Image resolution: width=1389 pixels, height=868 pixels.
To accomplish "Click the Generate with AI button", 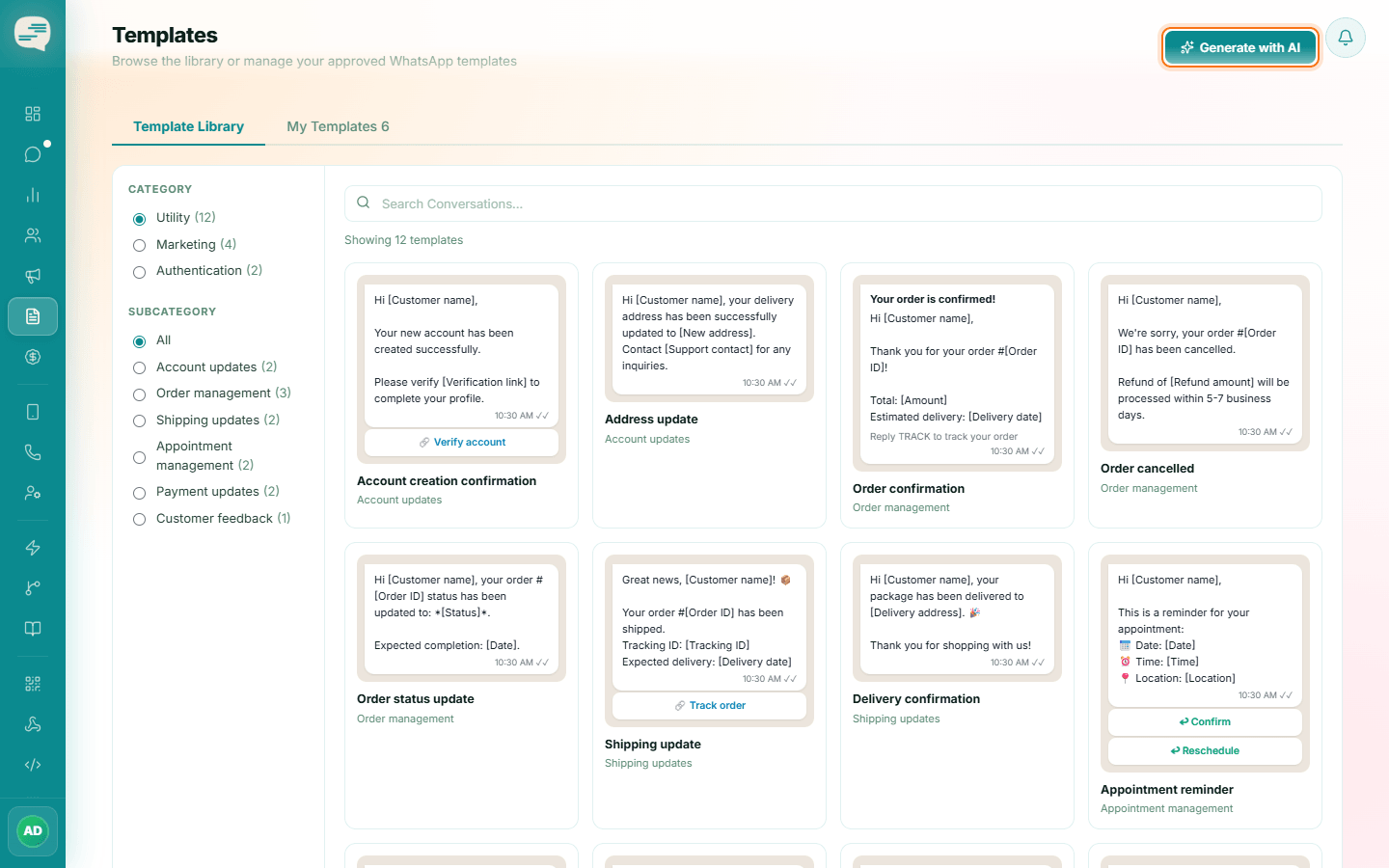I will (x=1240, y=47).
